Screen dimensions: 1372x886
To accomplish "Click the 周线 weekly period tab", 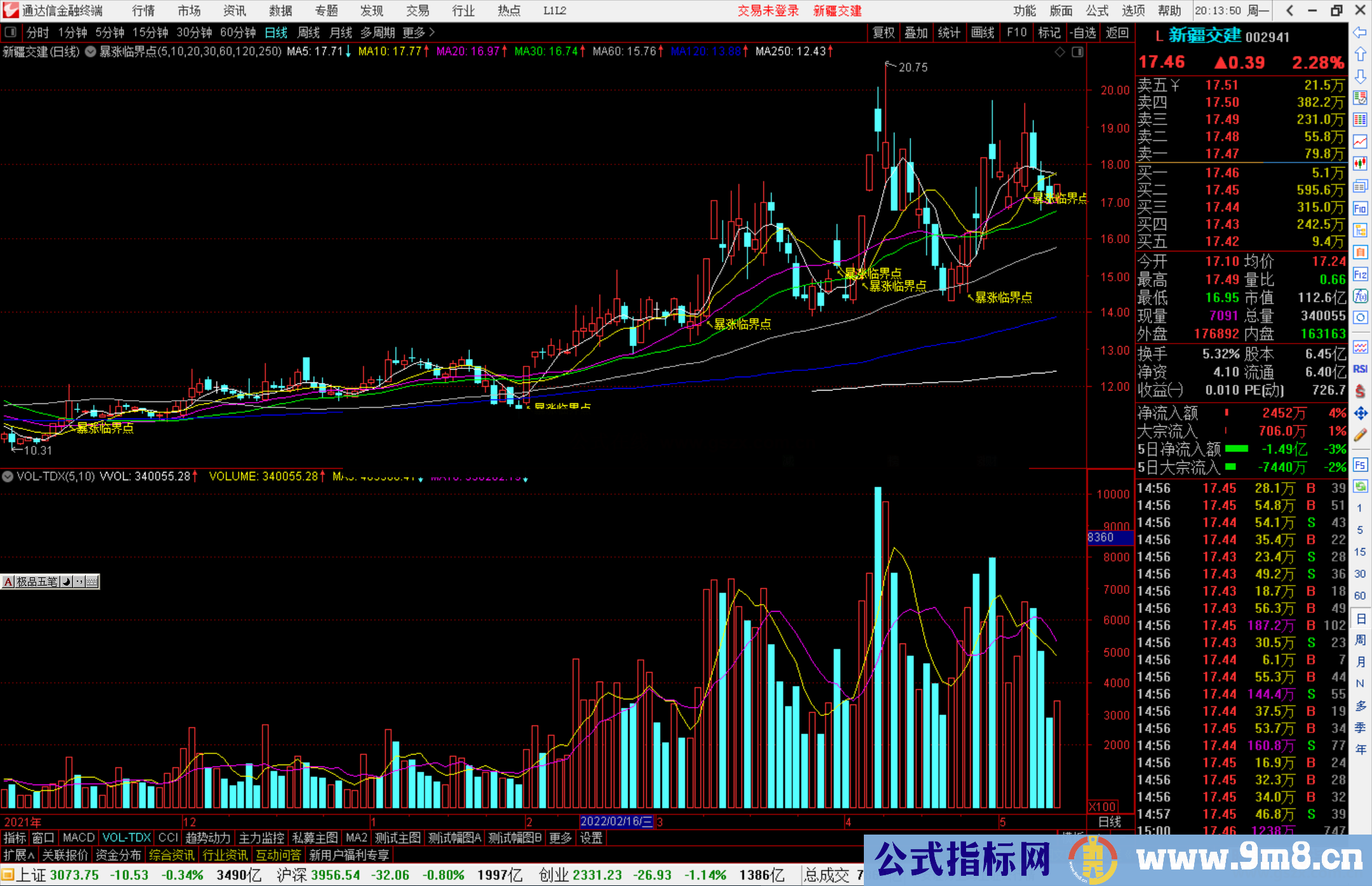I will coord(309,32).
